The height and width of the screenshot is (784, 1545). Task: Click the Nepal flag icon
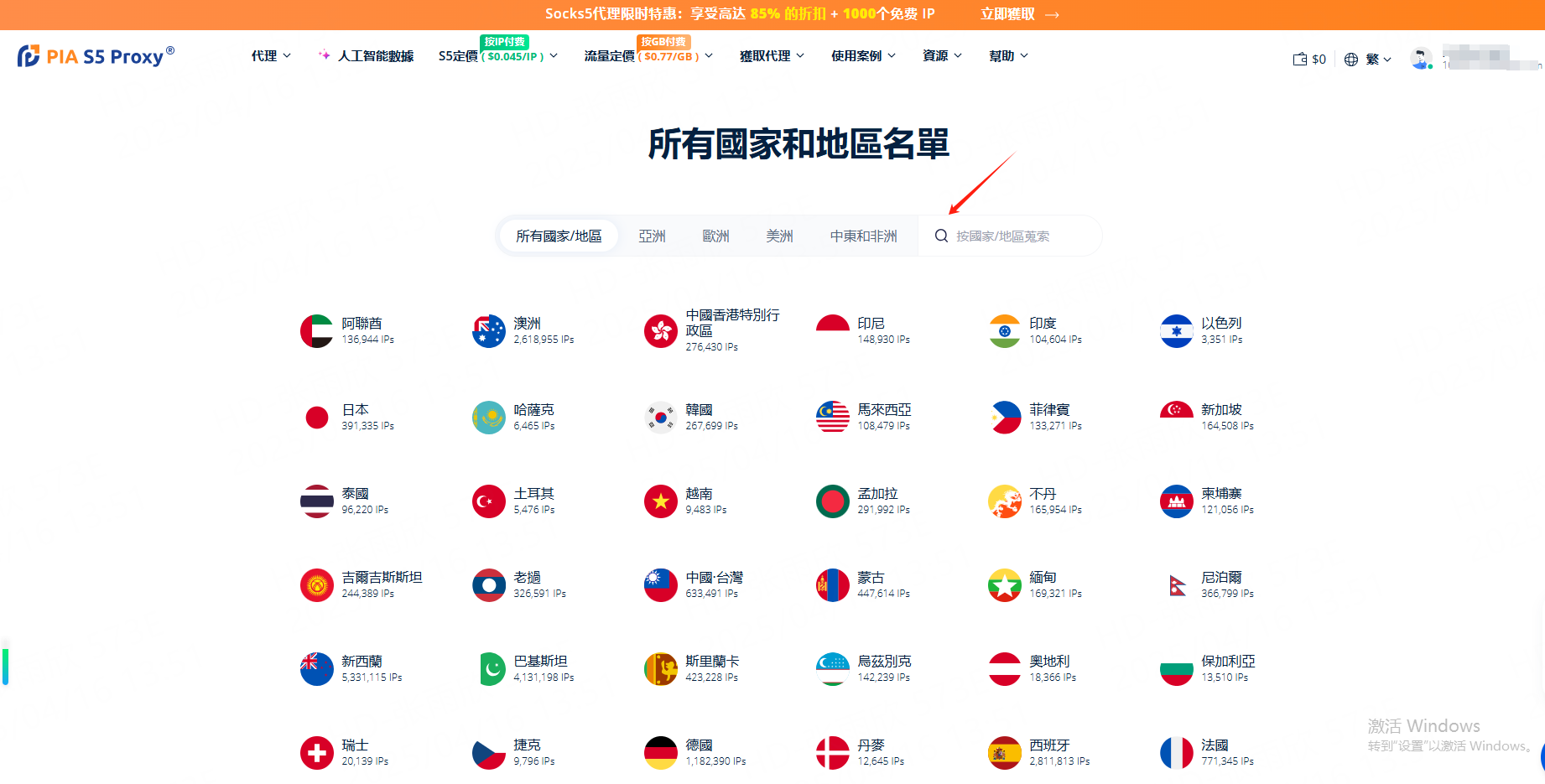point(1177,584)
